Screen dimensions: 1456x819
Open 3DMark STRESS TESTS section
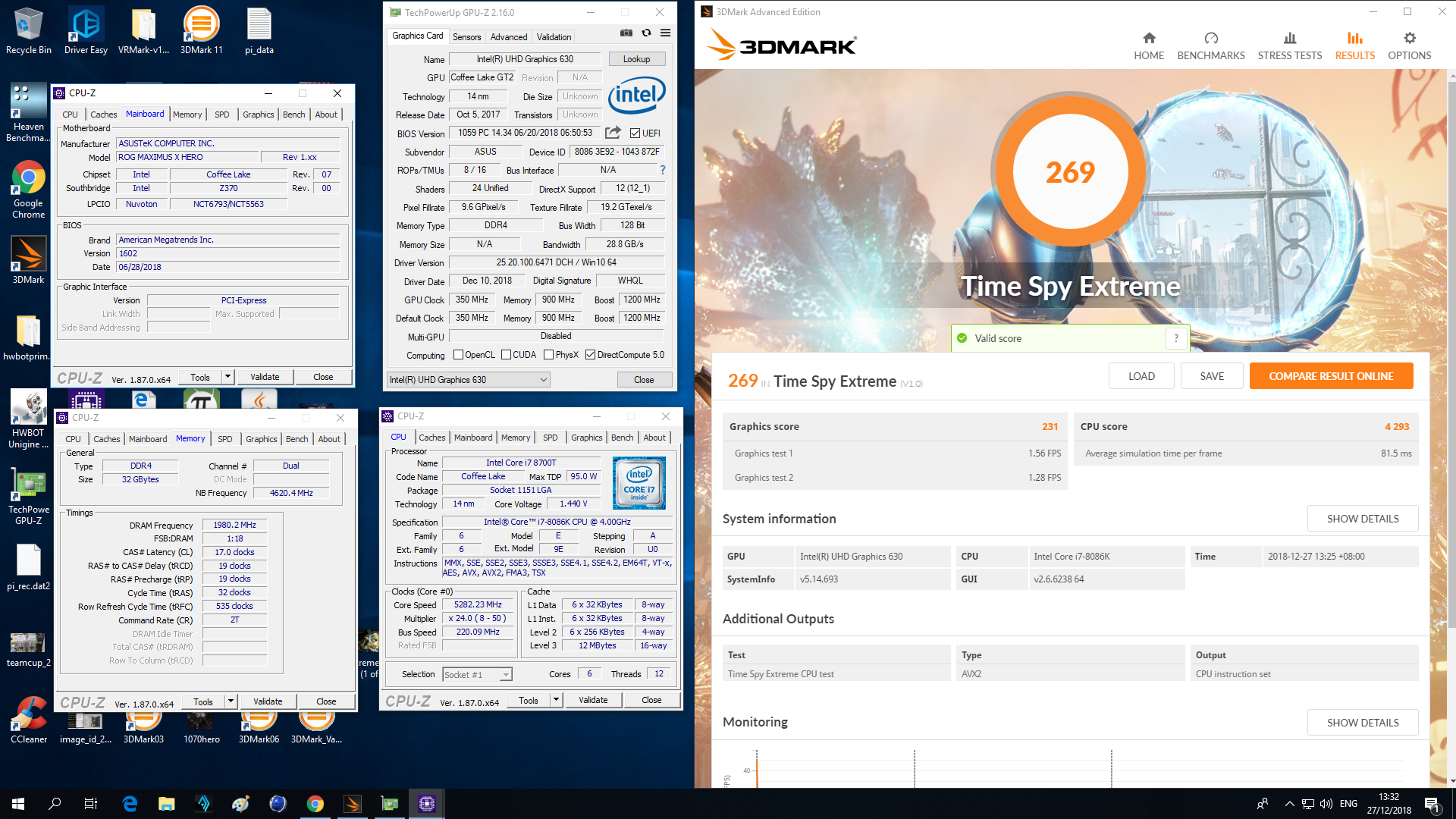pyautogui.click(x=1289, y=46)
